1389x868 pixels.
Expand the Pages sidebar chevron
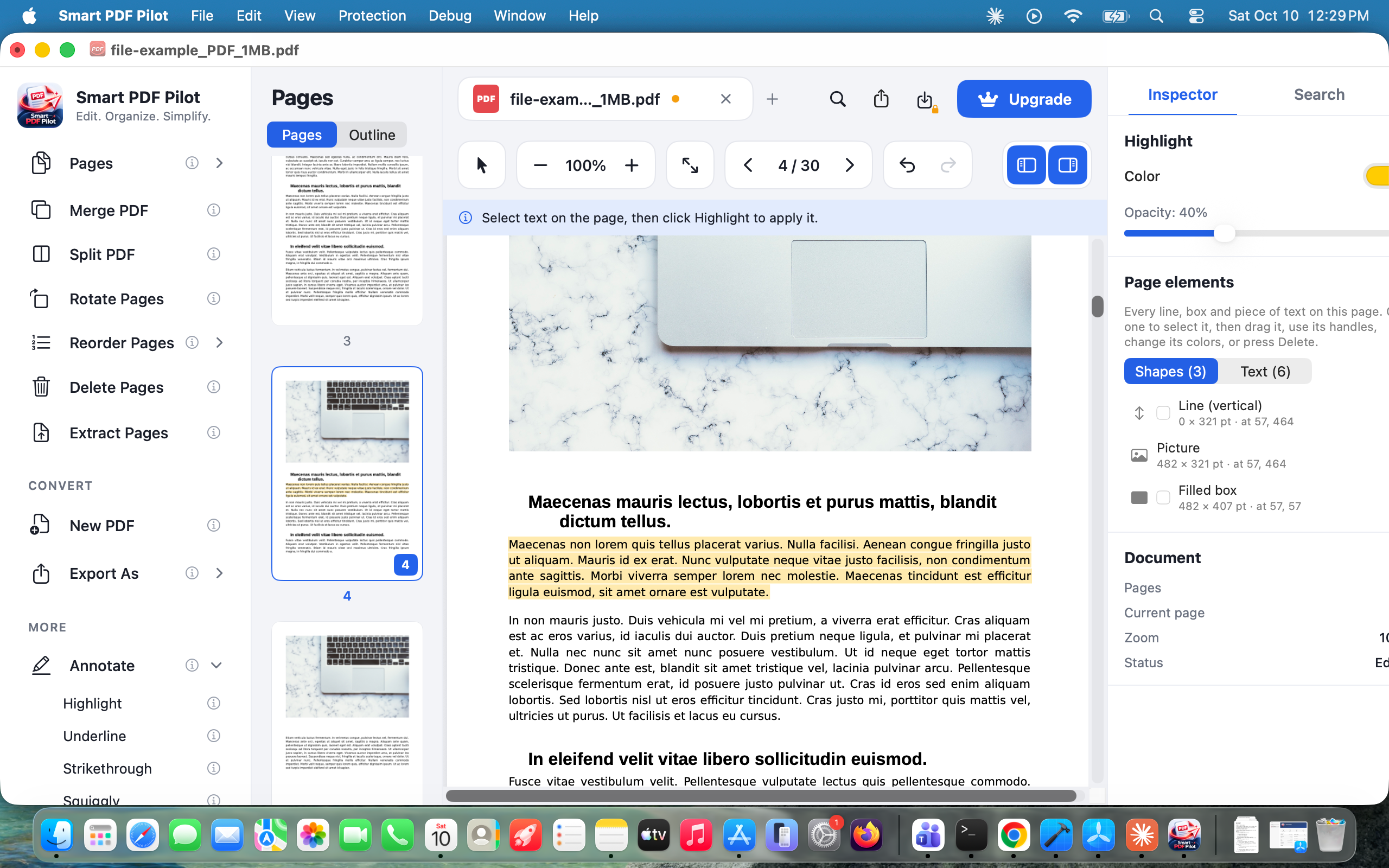pyautogui.click(x=219, y=163)
